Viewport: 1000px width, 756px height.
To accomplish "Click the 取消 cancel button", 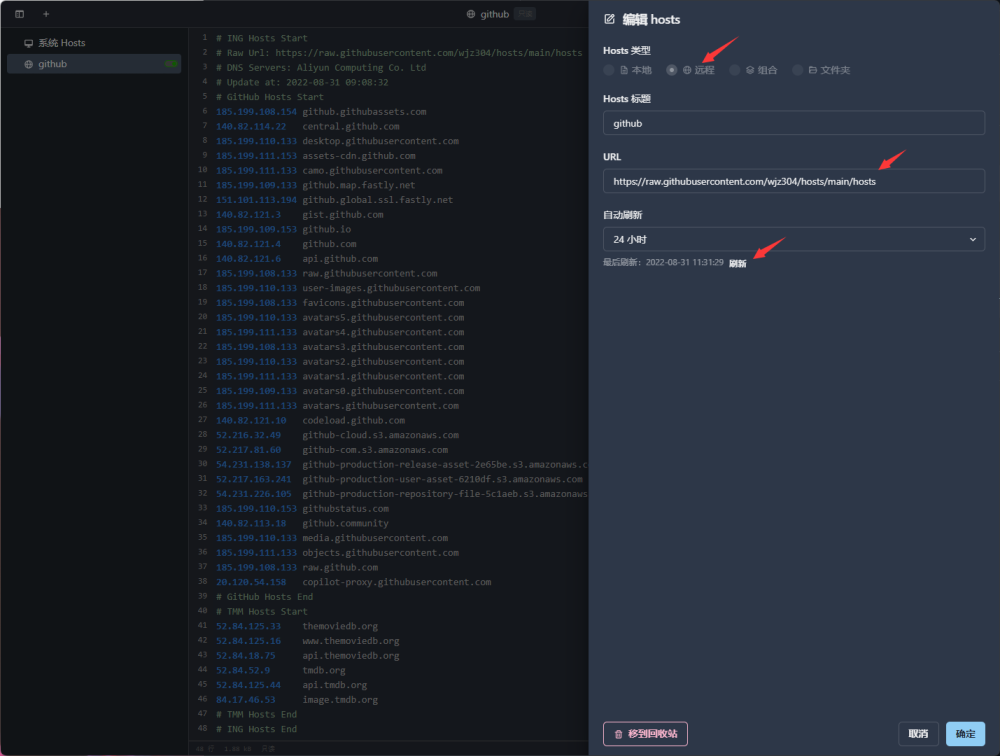I will pos(918,734).
